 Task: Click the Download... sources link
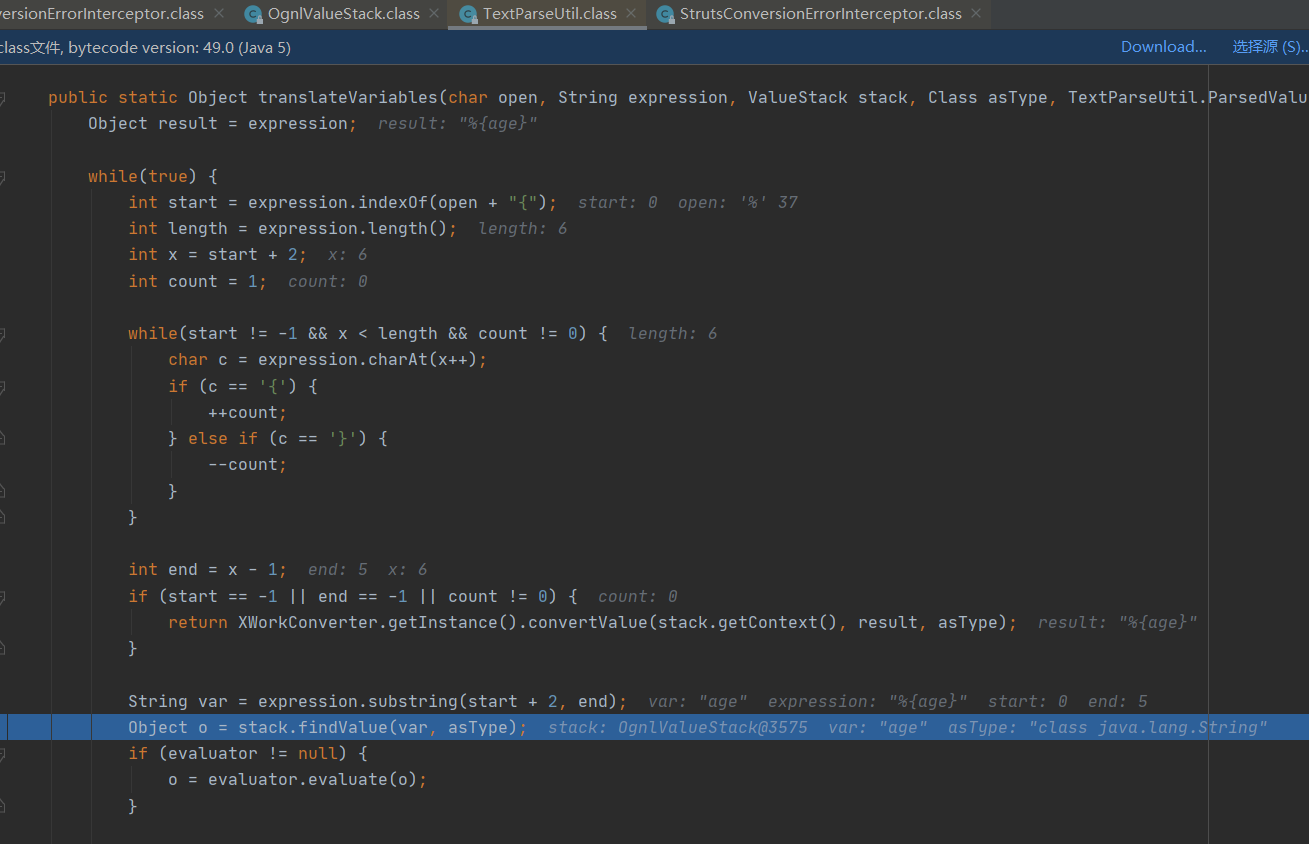pos(1163,47)
